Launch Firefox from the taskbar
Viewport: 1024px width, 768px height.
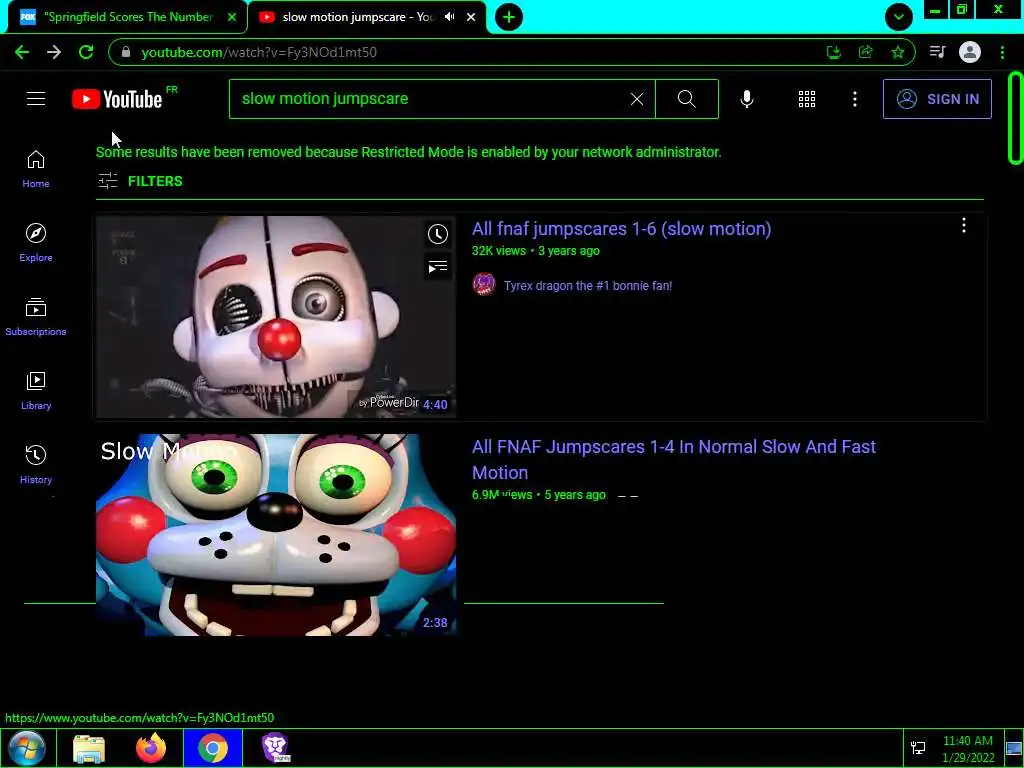151,748
